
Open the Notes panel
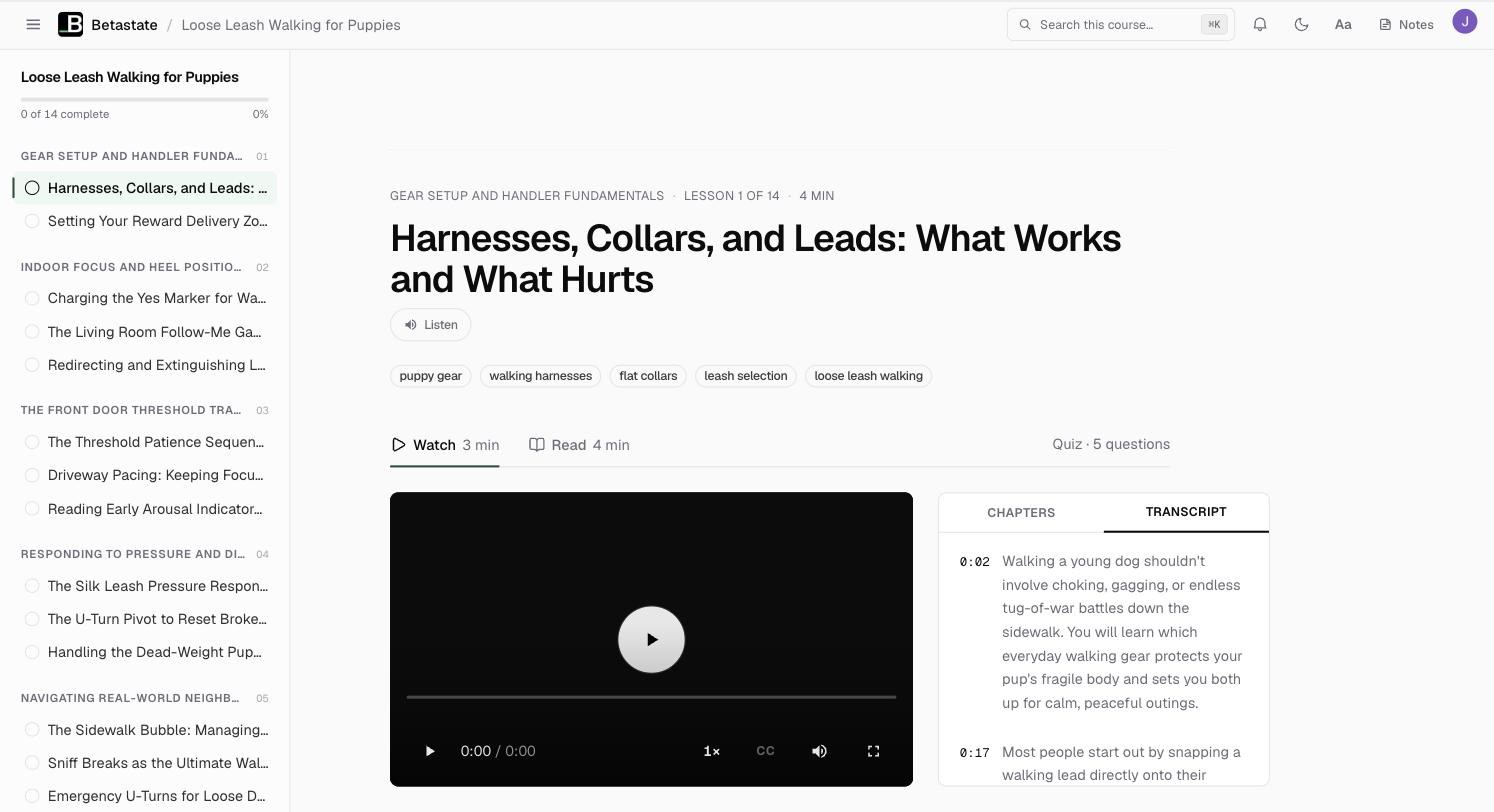point(1406,25)
